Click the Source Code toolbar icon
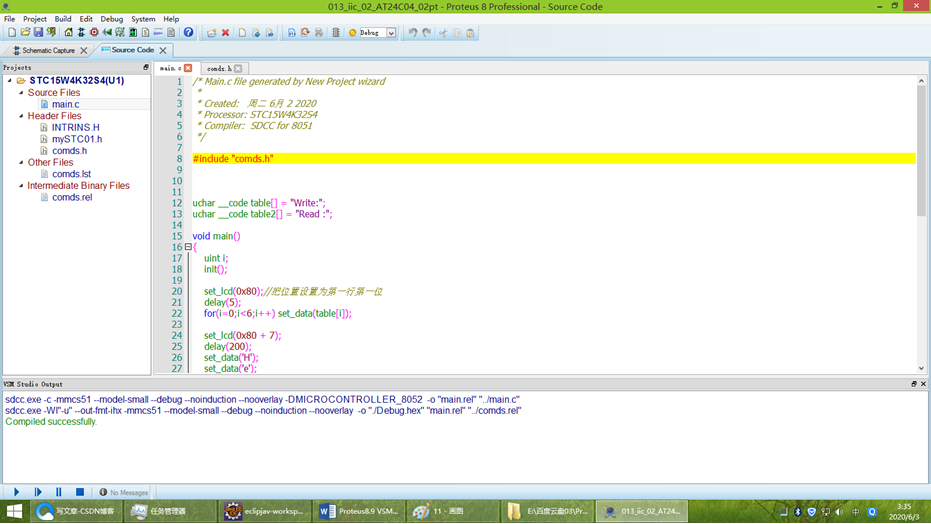The width and height of the screenshot is (931, 524). click(158, 33)
